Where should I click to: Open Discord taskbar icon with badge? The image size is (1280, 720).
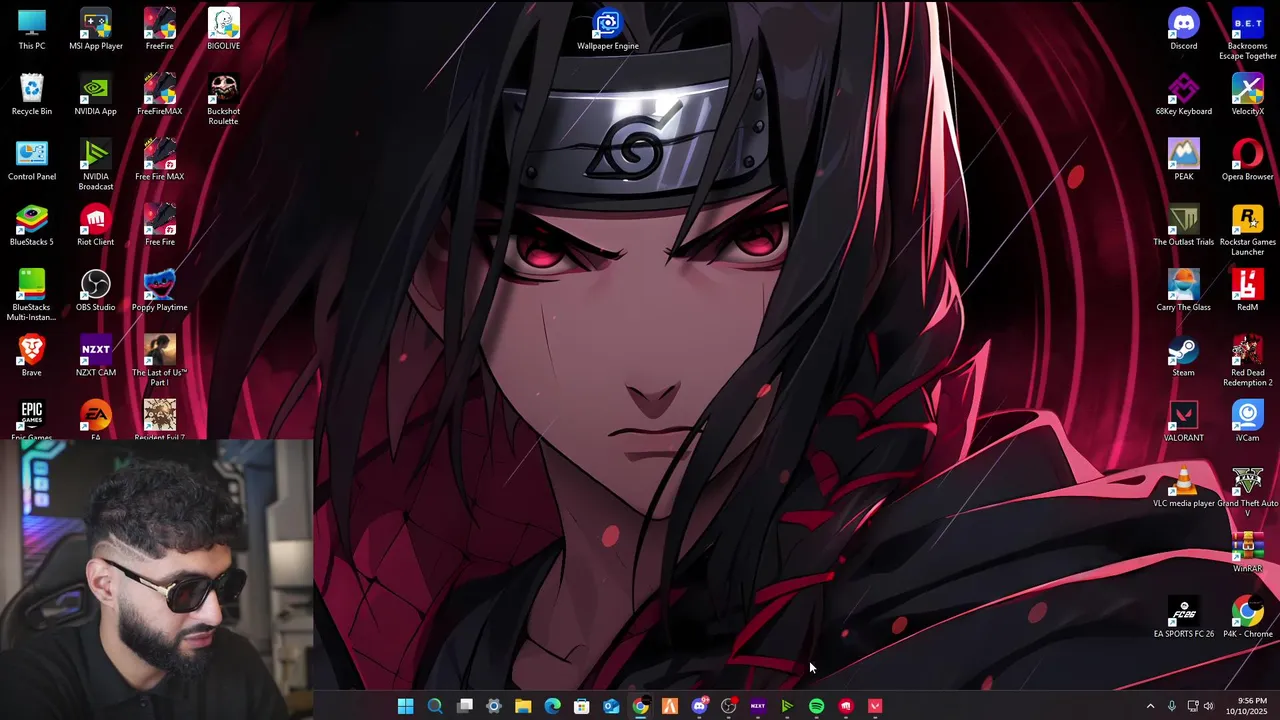pos(699,706)
